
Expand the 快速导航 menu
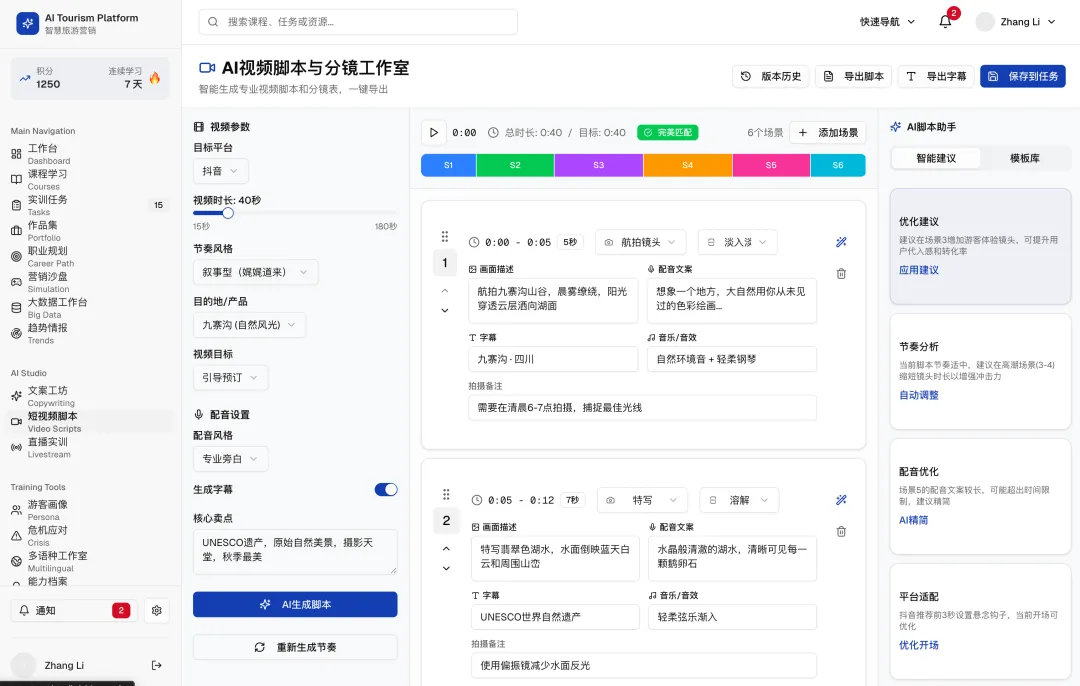coord(887,22)
